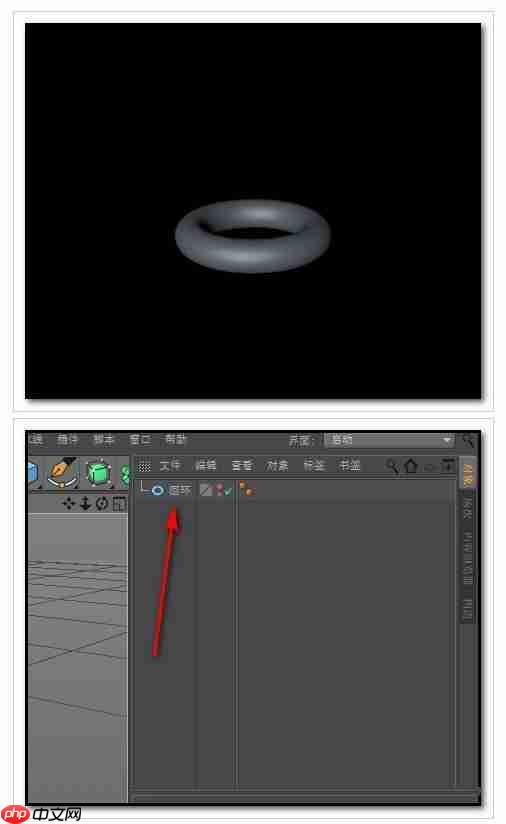Toggle the 圆环 editor/render visibility dots
The image size is (506, 824).
click(219, 490)
